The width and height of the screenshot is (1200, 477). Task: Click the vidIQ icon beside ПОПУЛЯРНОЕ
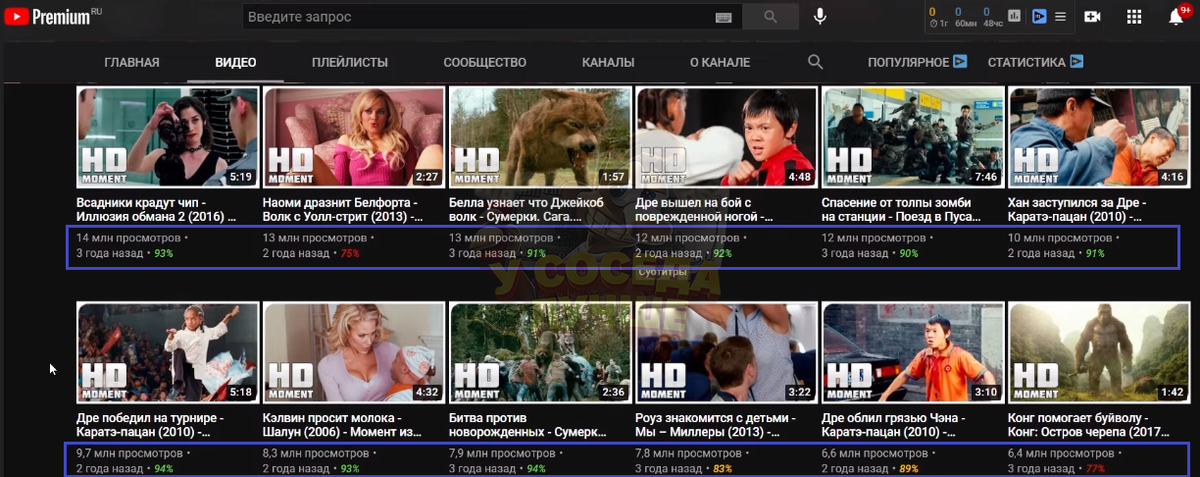pos(960,62)
